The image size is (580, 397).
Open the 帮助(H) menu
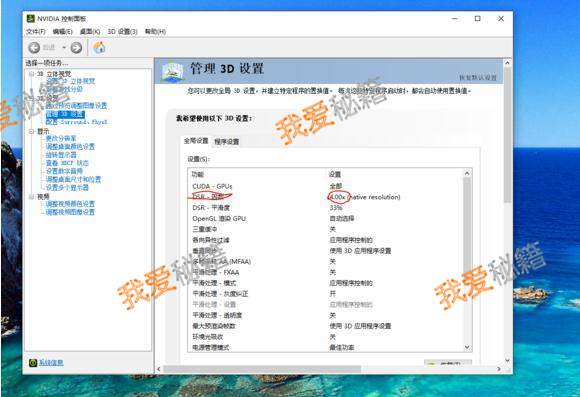pos(155,31)
